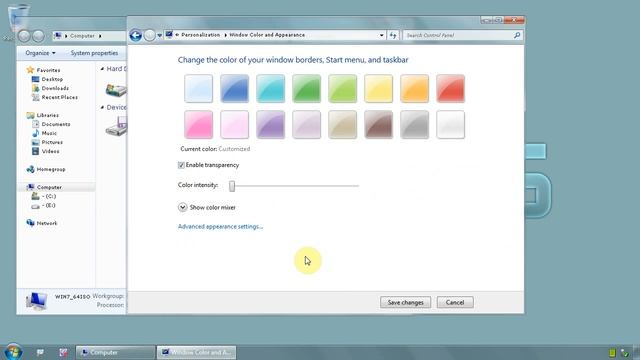Click System properties in Computer window
This screenshot has height=360, width=640.
[x=94, y=53]
